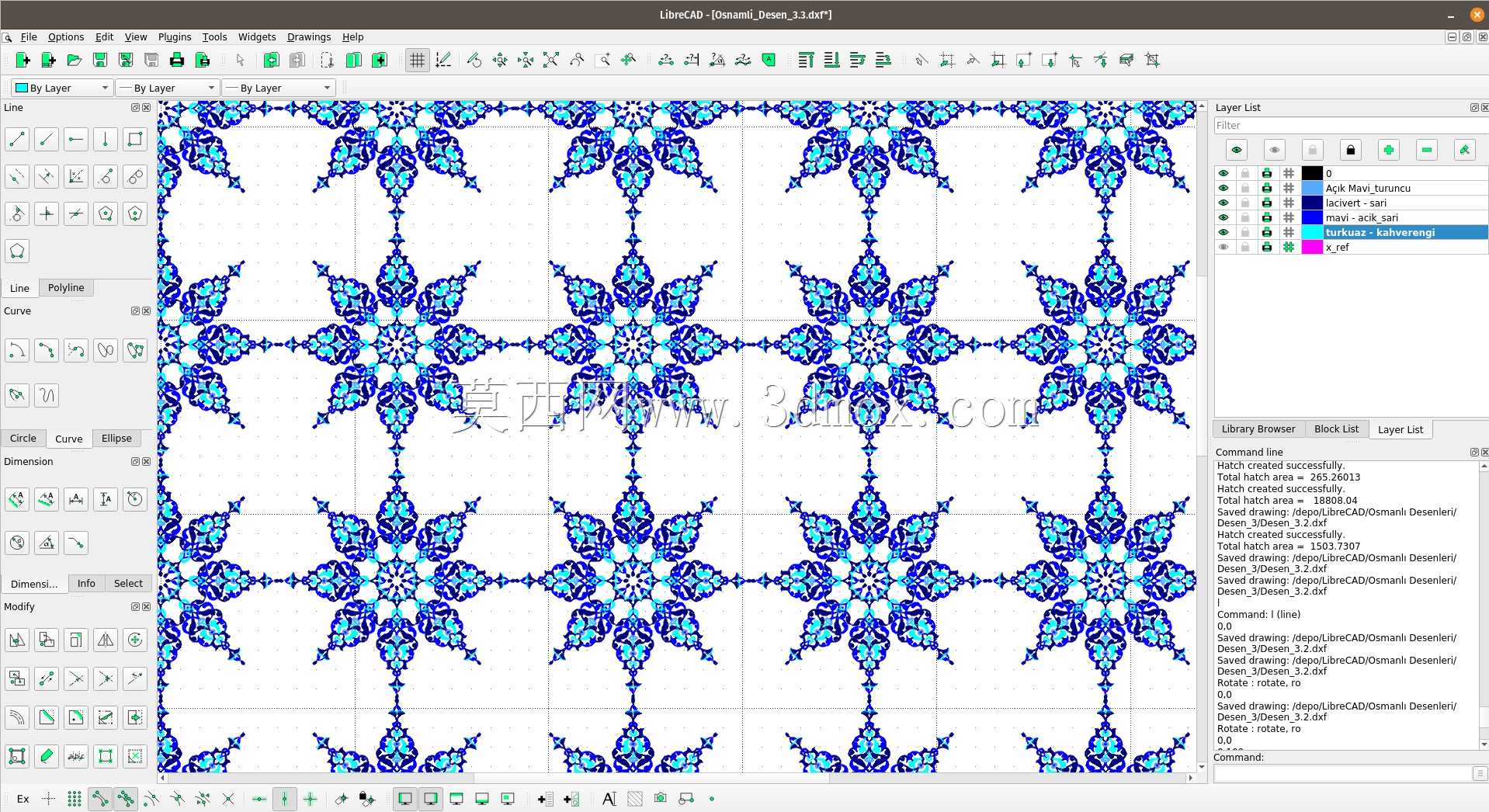
Task: Toggle free snap crosshair icon
Action: pyautogui.click(x=48, y=799)
